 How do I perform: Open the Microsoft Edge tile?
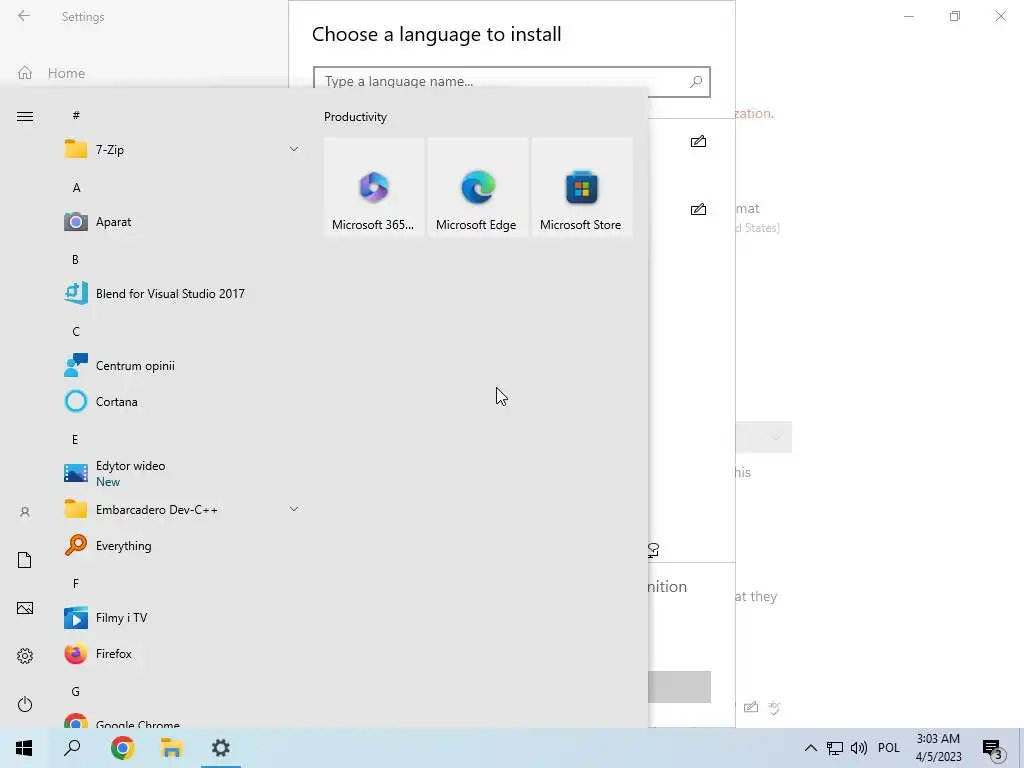pos(477,187)
